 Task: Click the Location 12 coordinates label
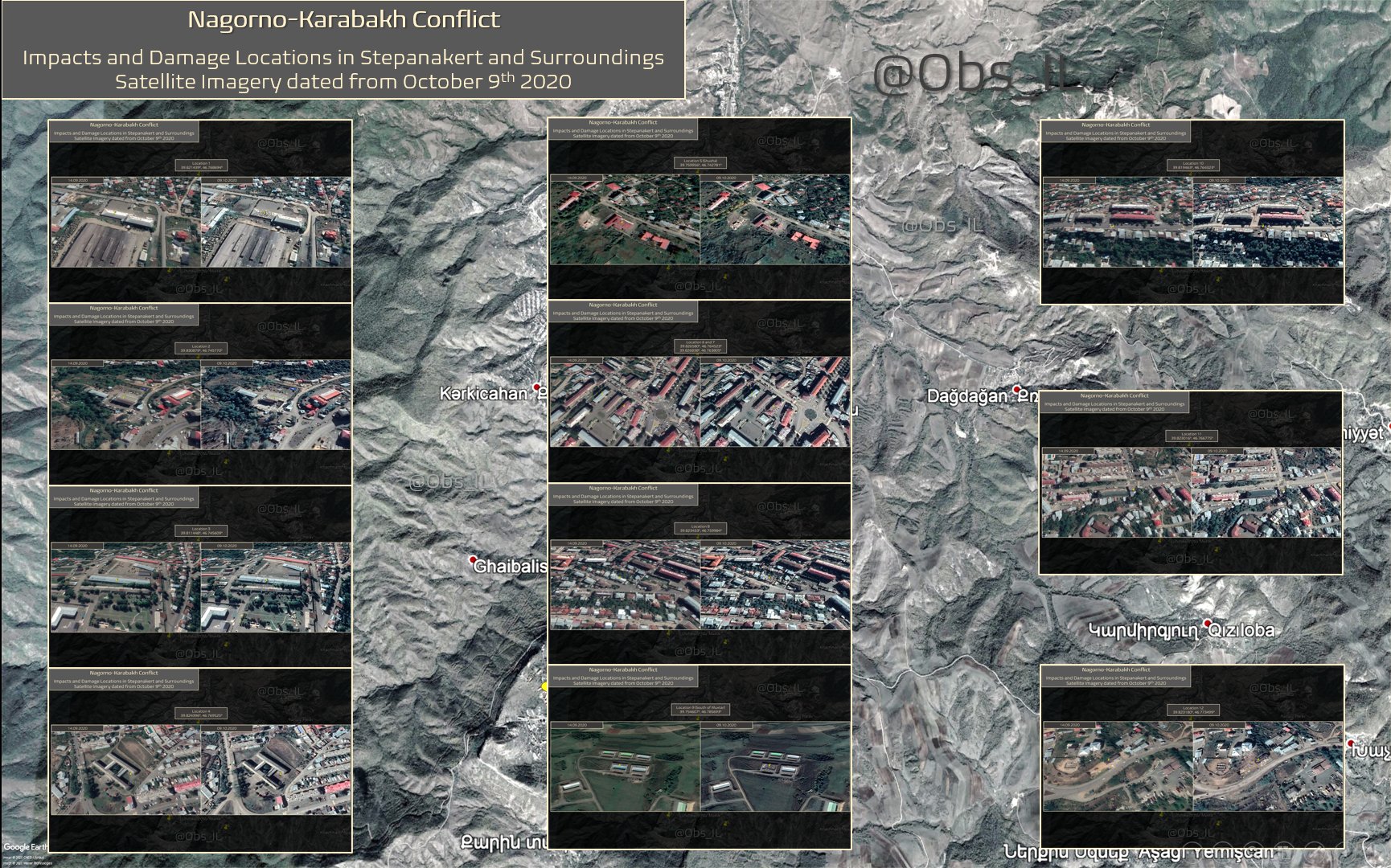pos(1193,710)
